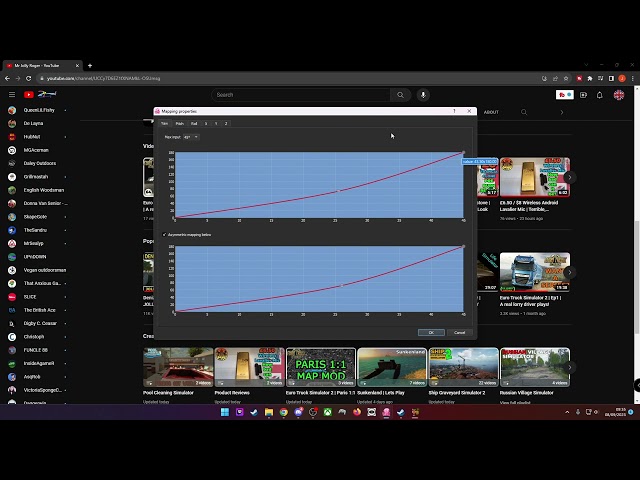
Task: Switch to the Mr Jolly Roger YouTube browser tab
Action: click(x=42, y=65)
